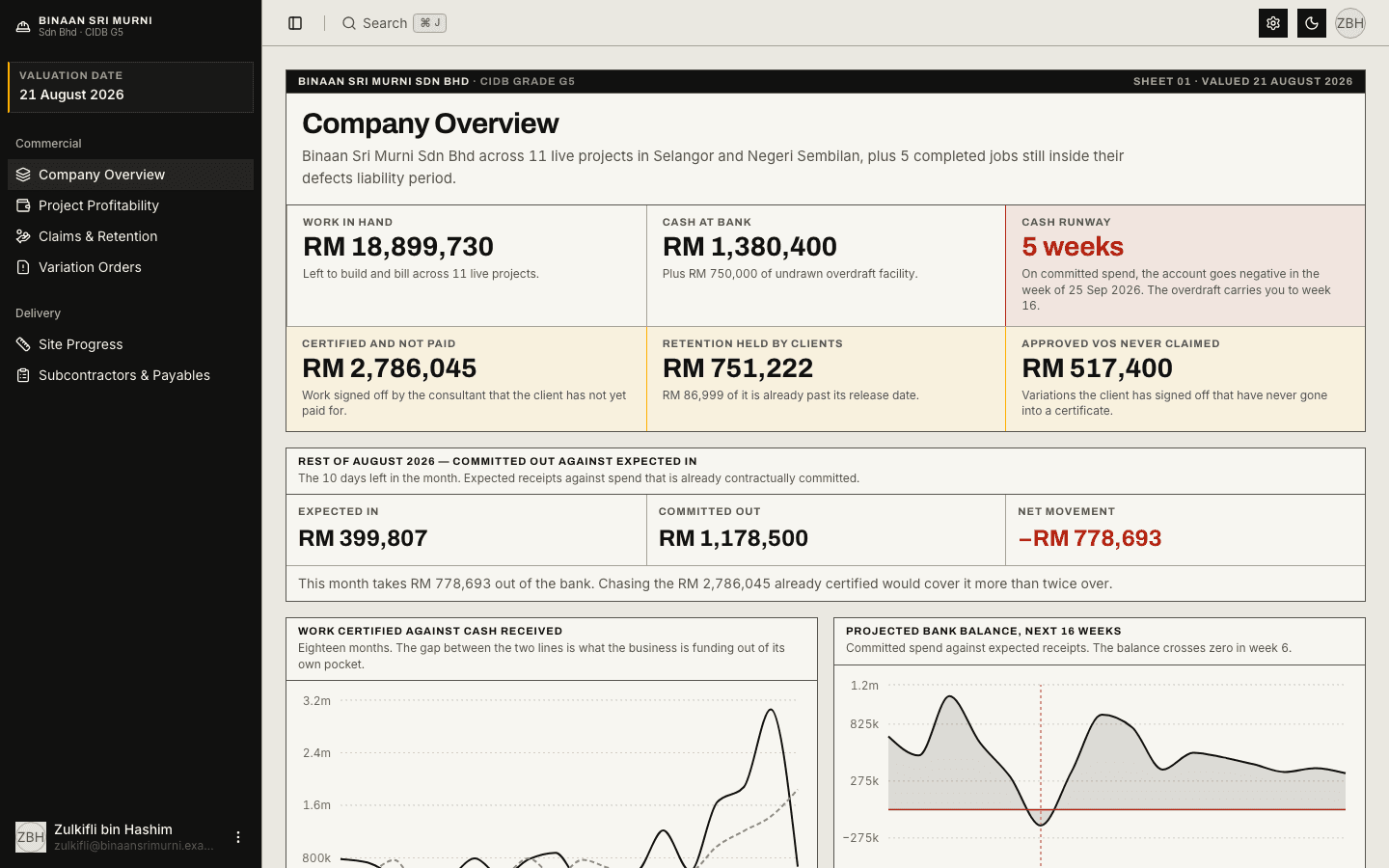
Task: Click Sheet 01 · Valued 21 August 2026 header text
Action: point(1243,81)
